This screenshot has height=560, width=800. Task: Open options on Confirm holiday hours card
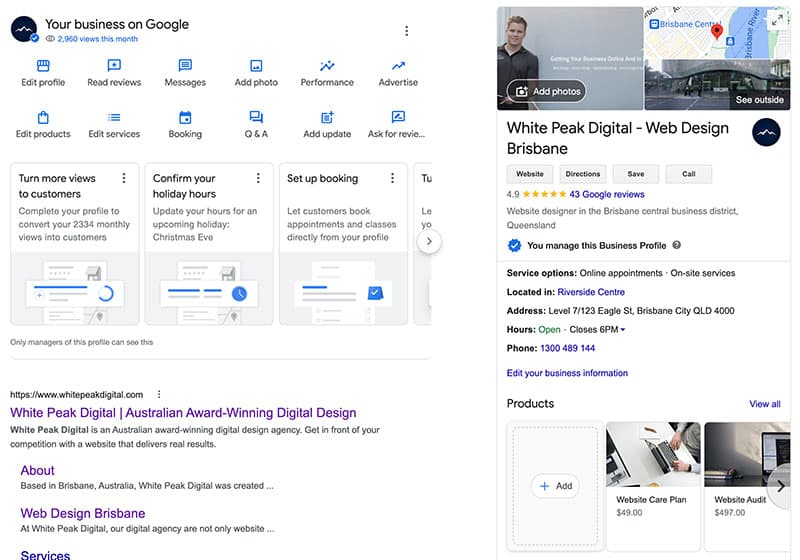258,178
